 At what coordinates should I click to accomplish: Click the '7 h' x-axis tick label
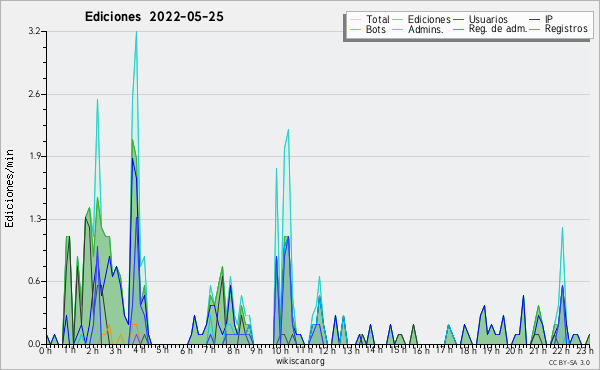pyautogui.click(x=210, y=350)
